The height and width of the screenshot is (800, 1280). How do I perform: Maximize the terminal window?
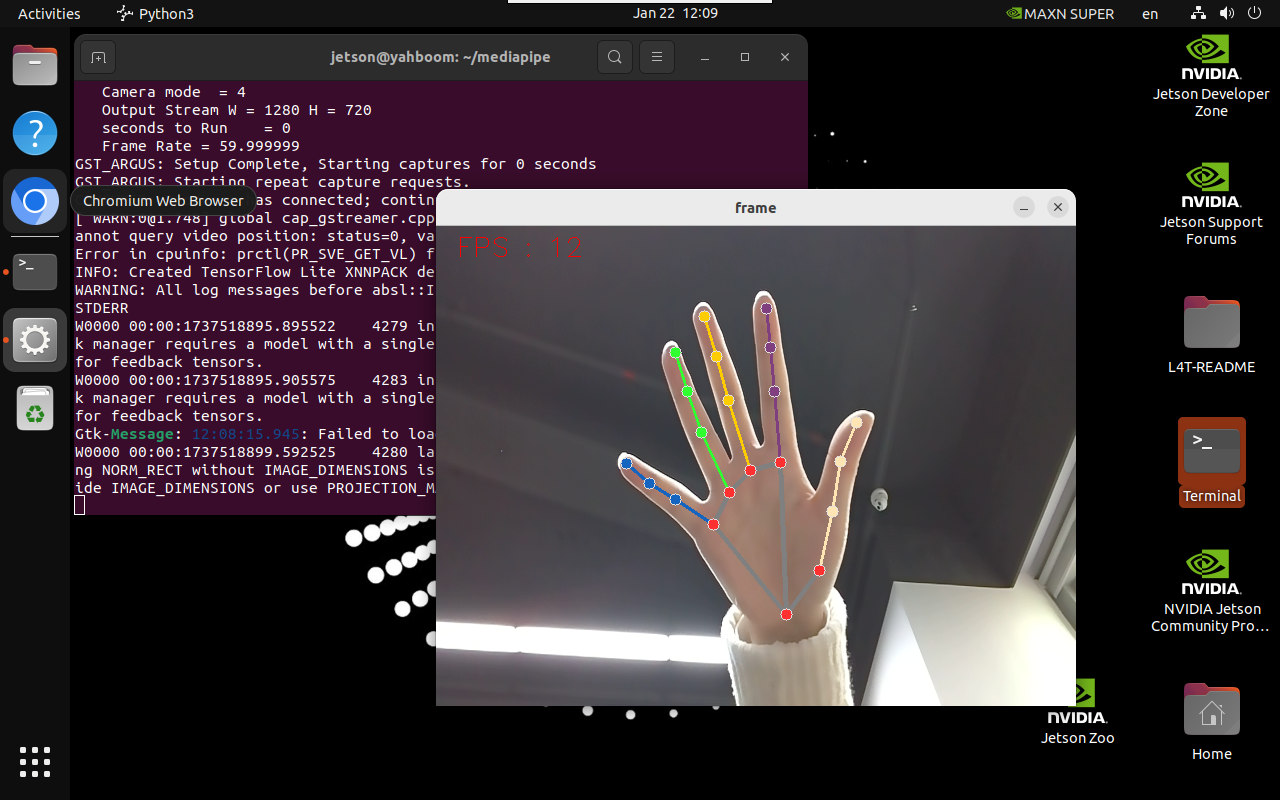click(744, 58)
